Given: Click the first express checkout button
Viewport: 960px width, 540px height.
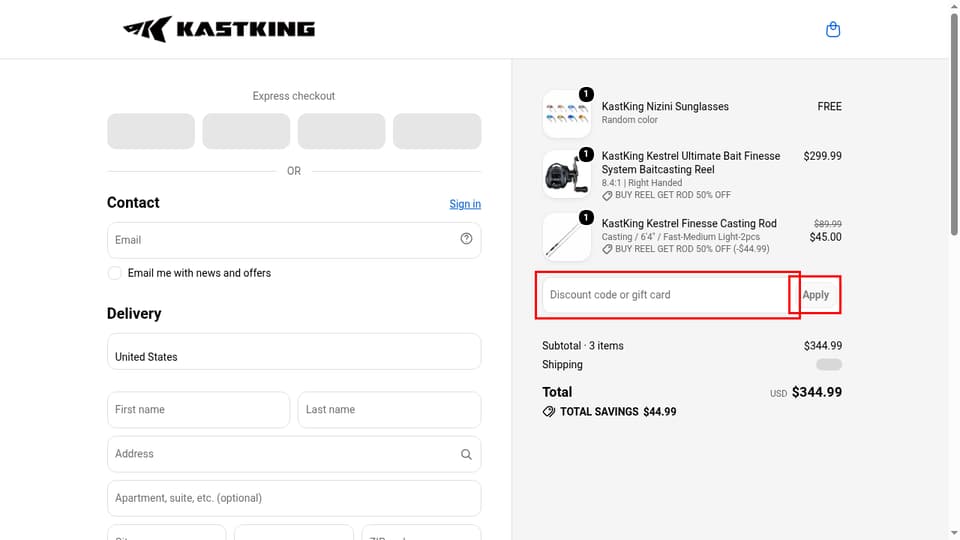Looking at the screenshot, I should [151, 131].
